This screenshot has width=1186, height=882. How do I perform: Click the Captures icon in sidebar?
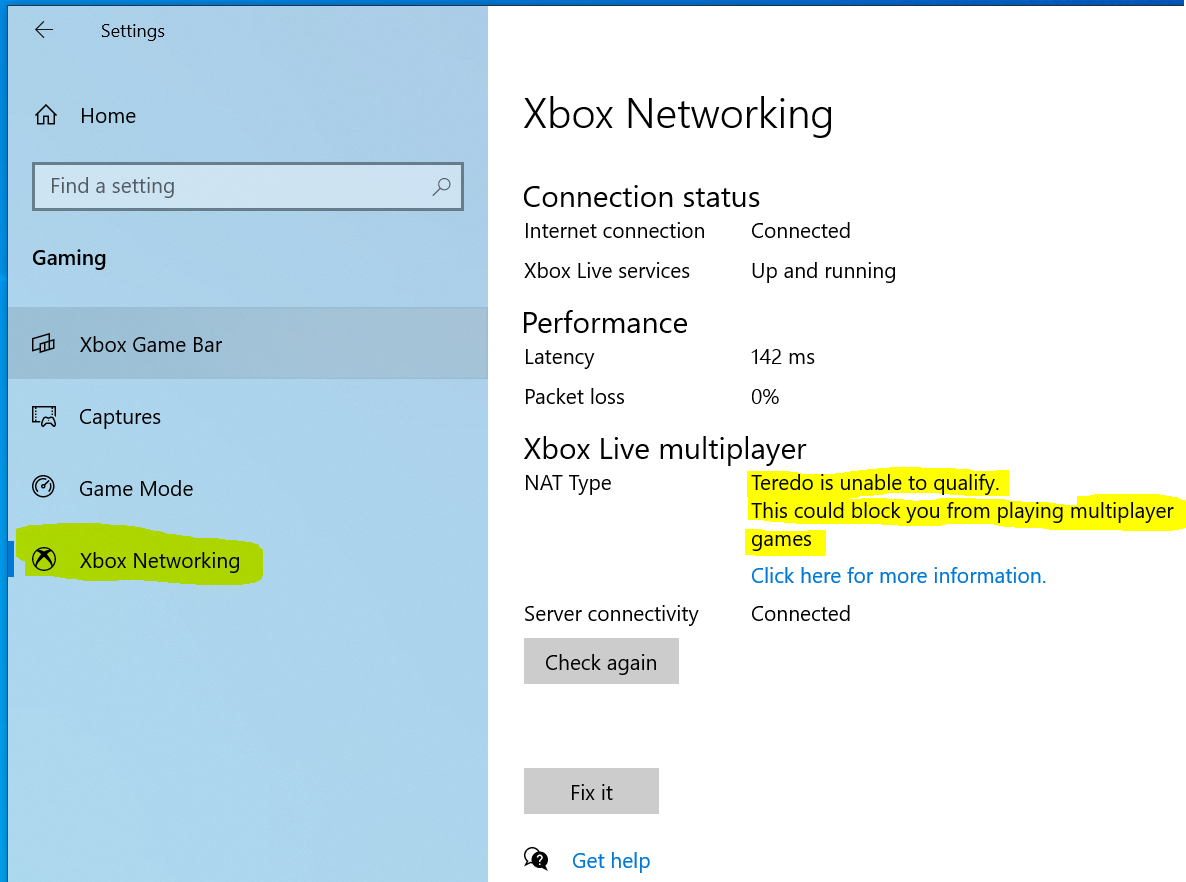(44, 416)
